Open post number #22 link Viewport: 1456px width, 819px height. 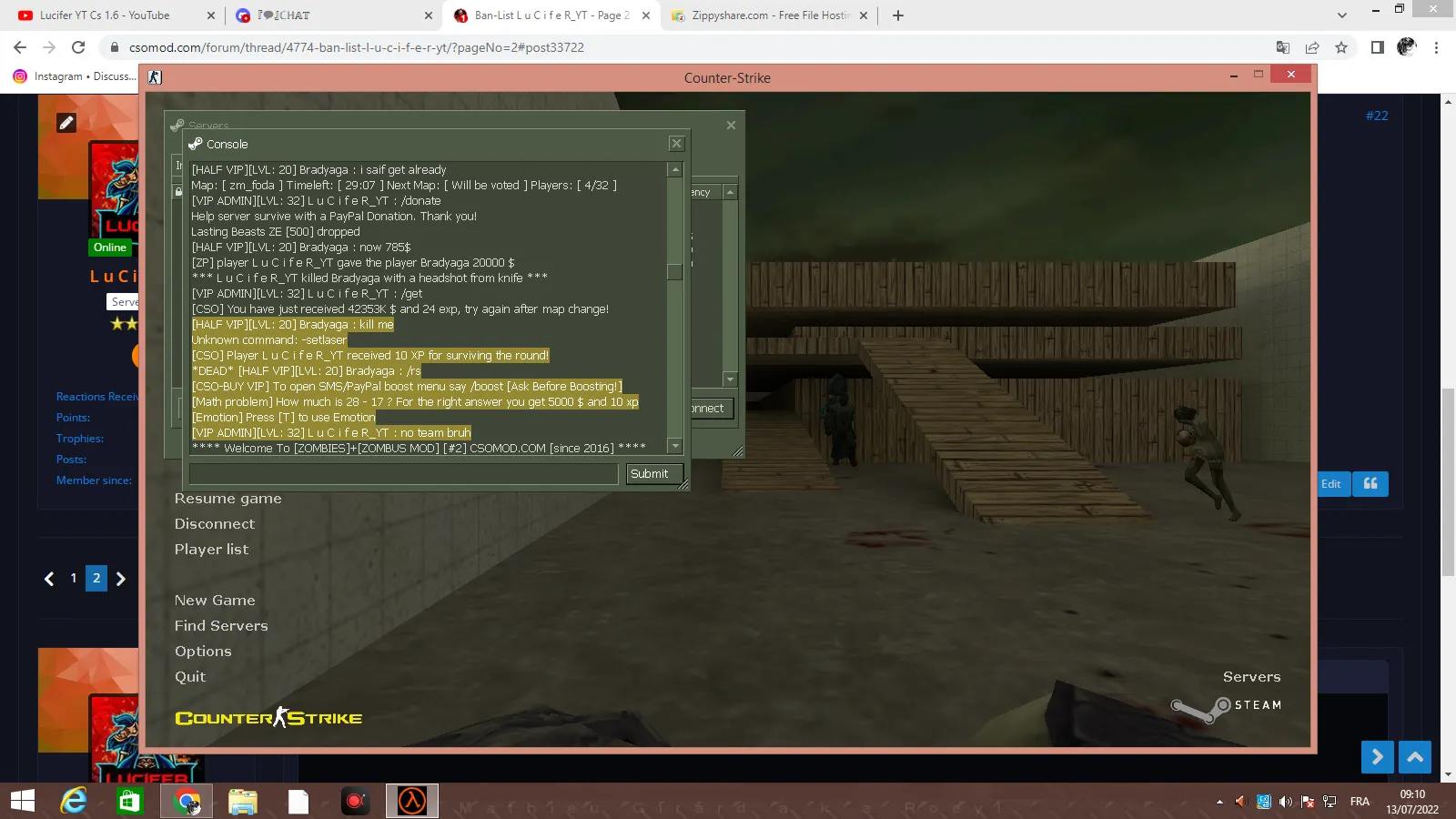click(x=1377, y=116)
